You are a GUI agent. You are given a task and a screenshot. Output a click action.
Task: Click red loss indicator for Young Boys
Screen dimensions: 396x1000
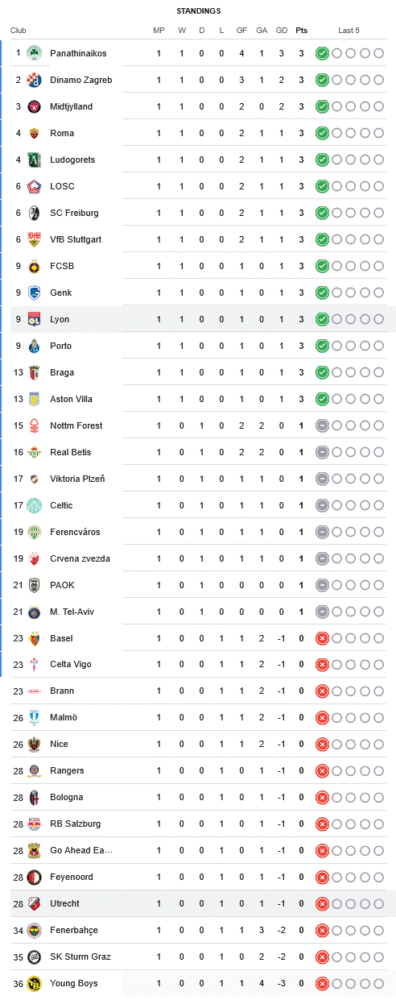pyautogui.click(x=322, y=983)
